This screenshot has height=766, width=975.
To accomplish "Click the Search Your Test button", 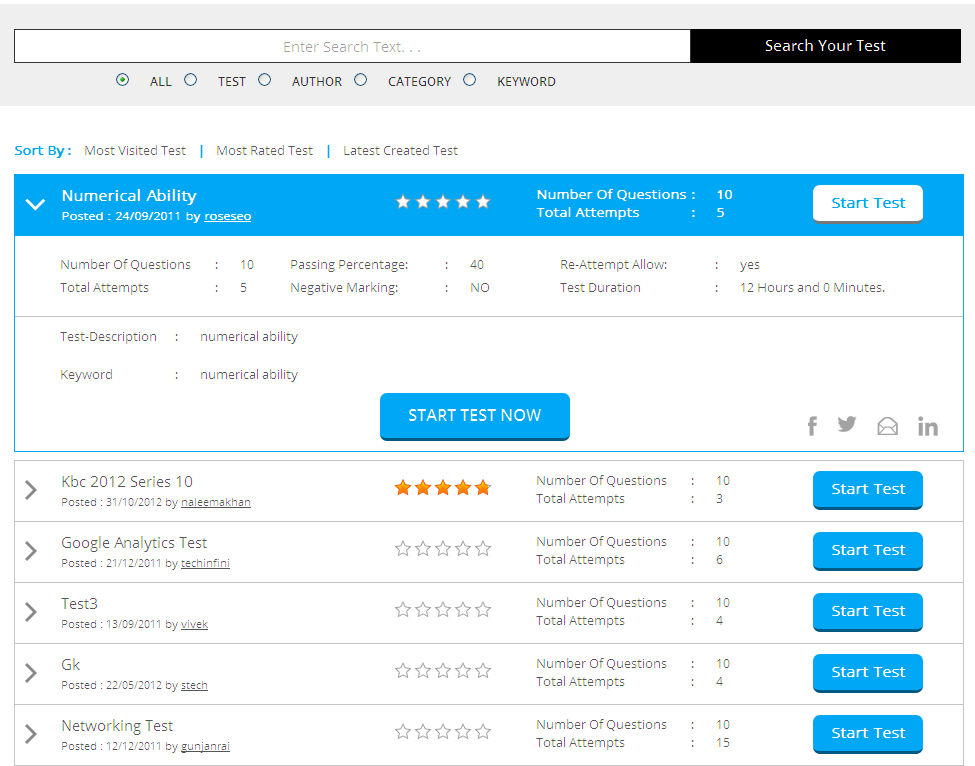I will (x=825, y=46).
